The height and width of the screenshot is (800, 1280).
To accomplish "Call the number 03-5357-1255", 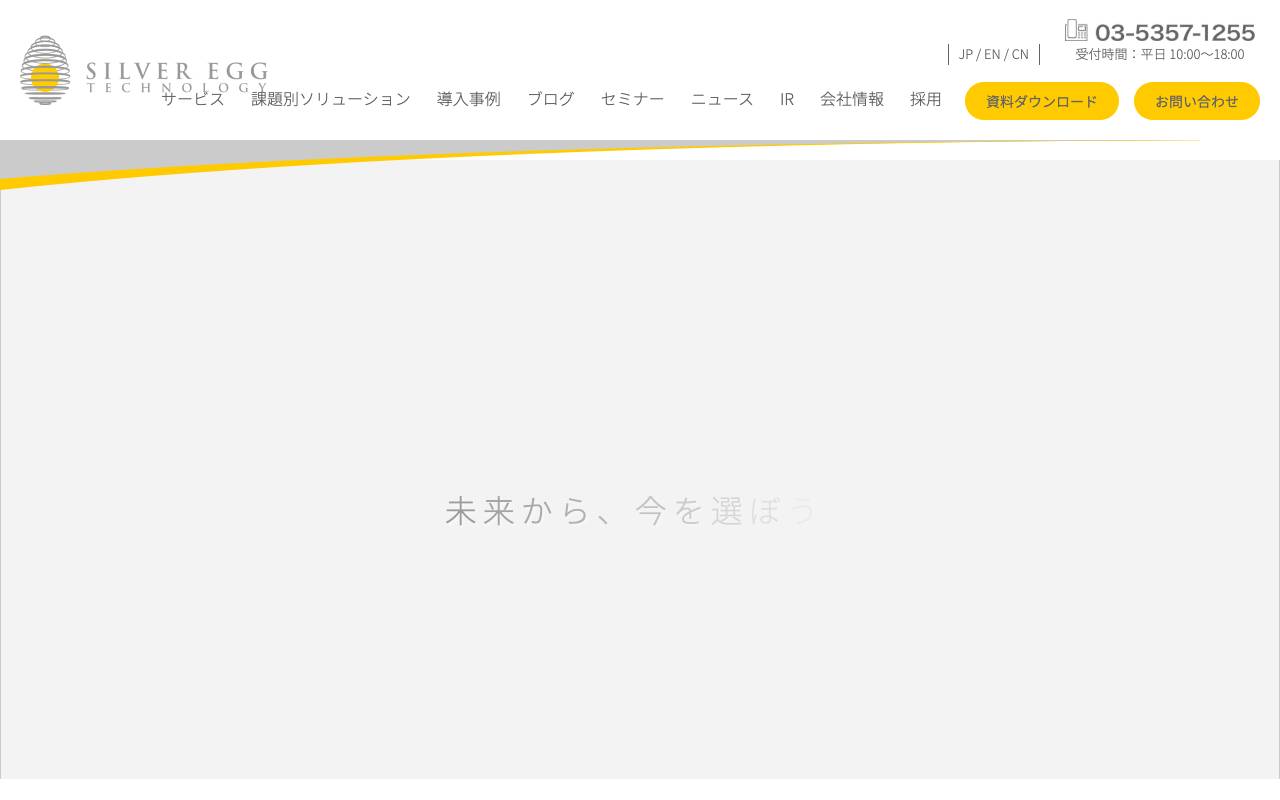I will [x=1175, y=32].
